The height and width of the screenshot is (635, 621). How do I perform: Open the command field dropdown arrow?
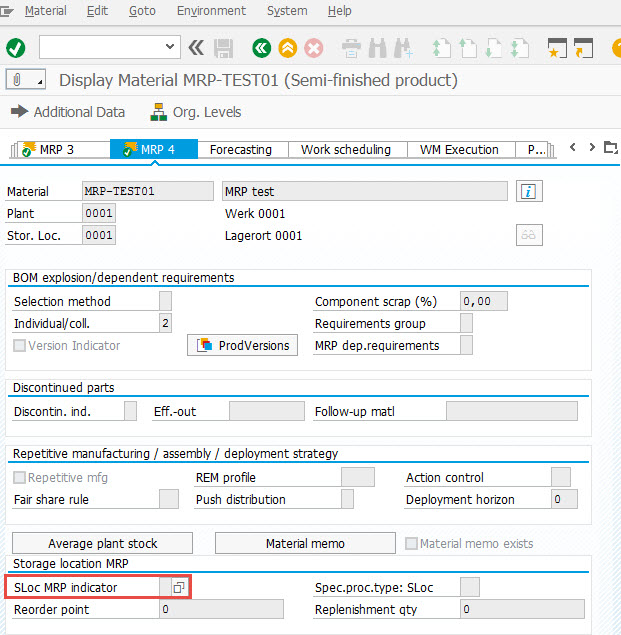click(x=170, y=47)
